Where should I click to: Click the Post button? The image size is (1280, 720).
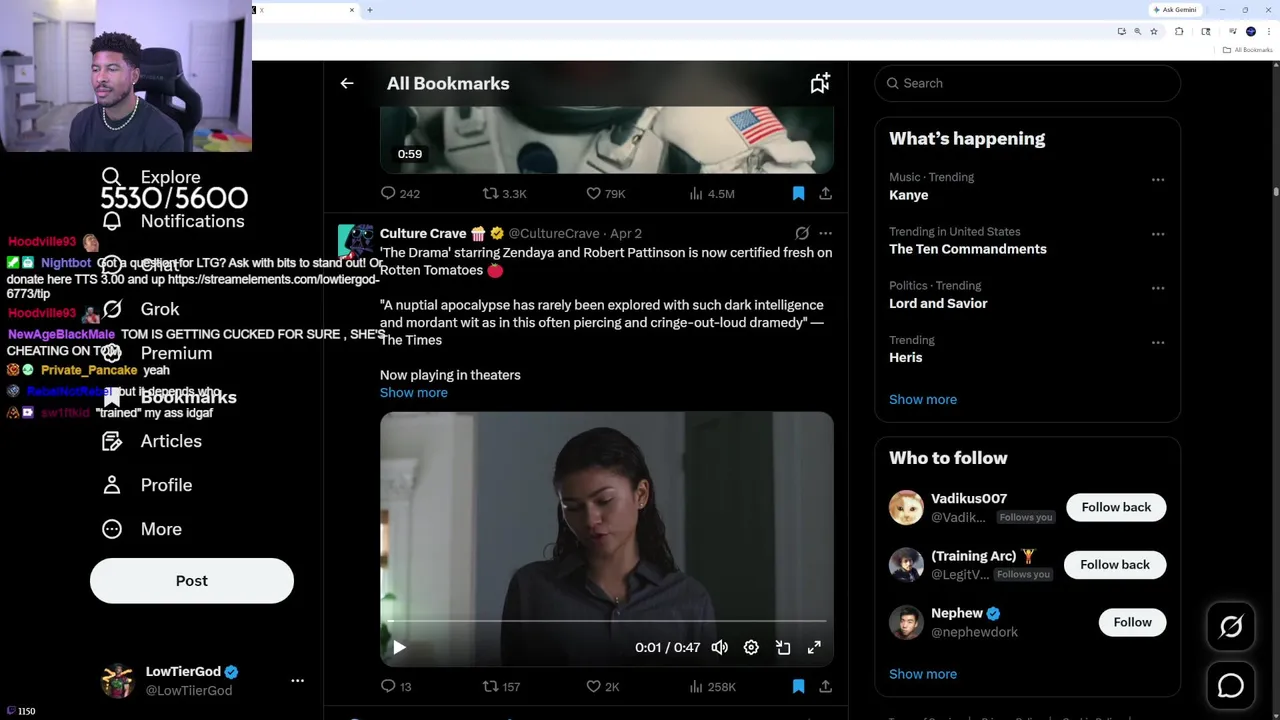pos(192,581)
